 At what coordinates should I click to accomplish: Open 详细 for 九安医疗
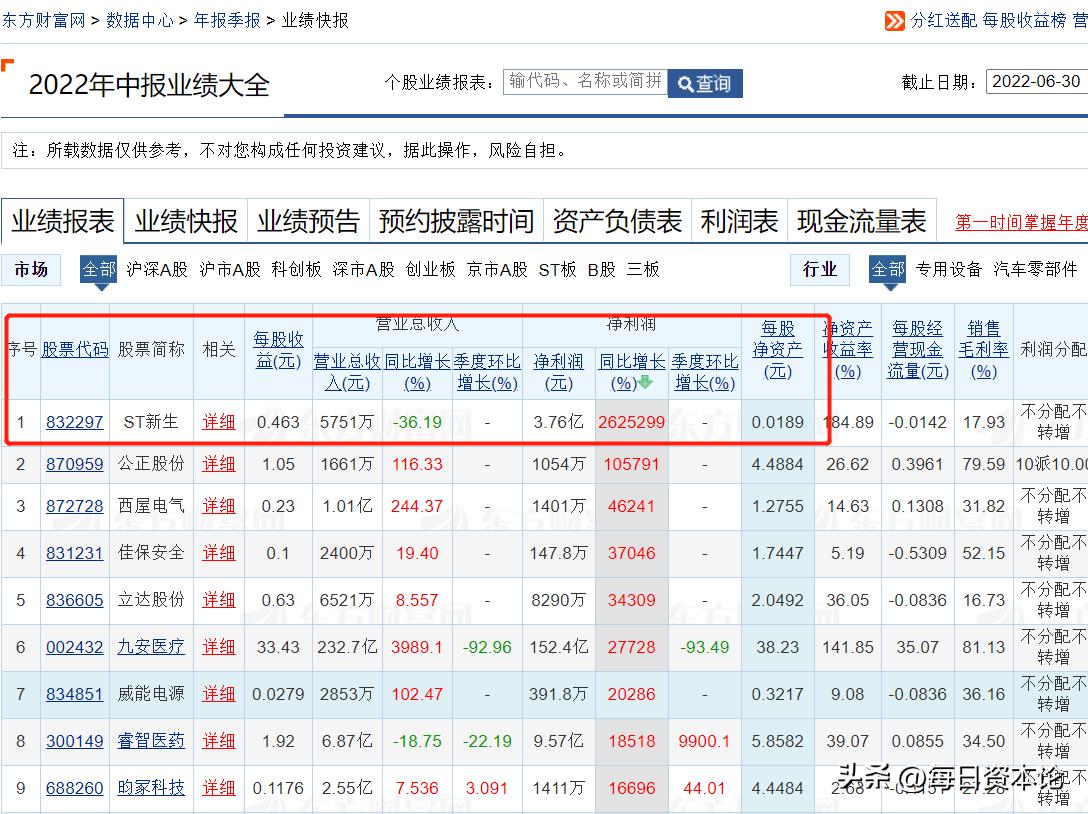tap(218, 647)
